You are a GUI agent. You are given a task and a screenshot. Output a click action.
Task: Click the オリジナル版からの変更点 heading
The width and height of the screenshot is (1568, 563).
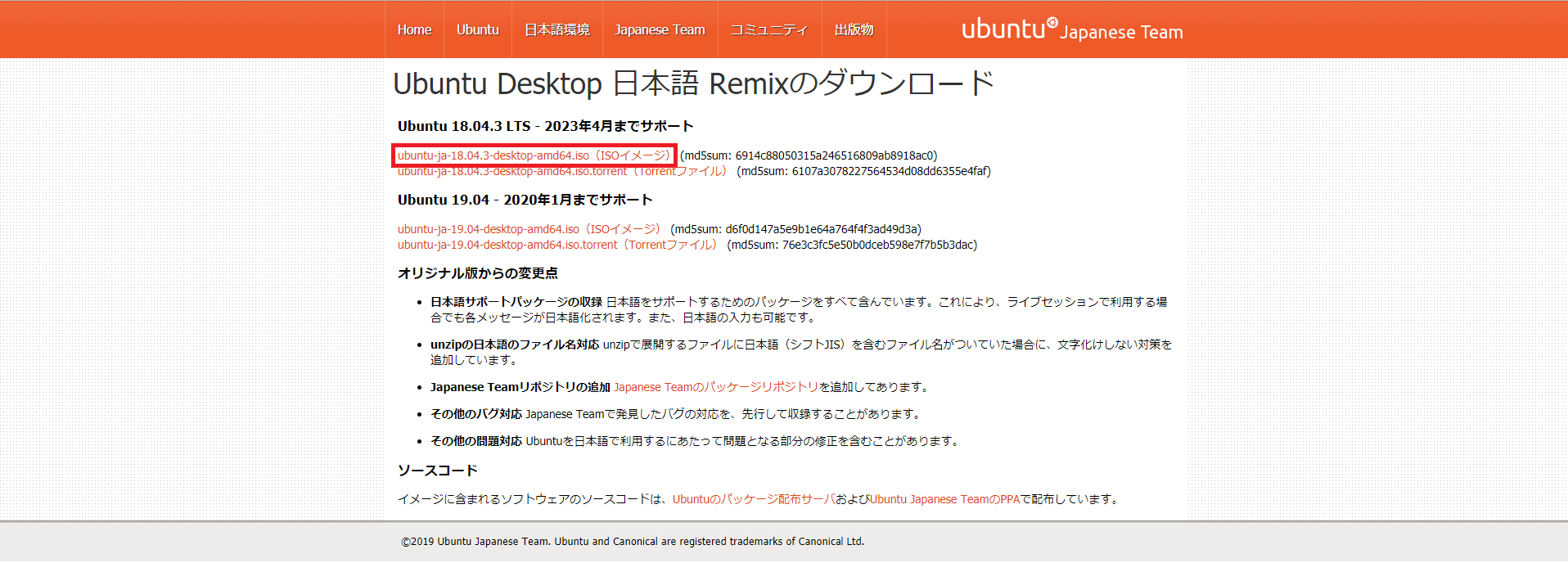click(478, 273)
